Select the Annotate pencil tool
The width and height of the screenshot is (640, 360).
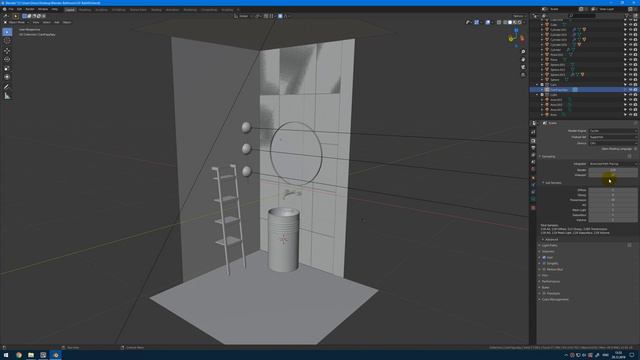point(7,87)
